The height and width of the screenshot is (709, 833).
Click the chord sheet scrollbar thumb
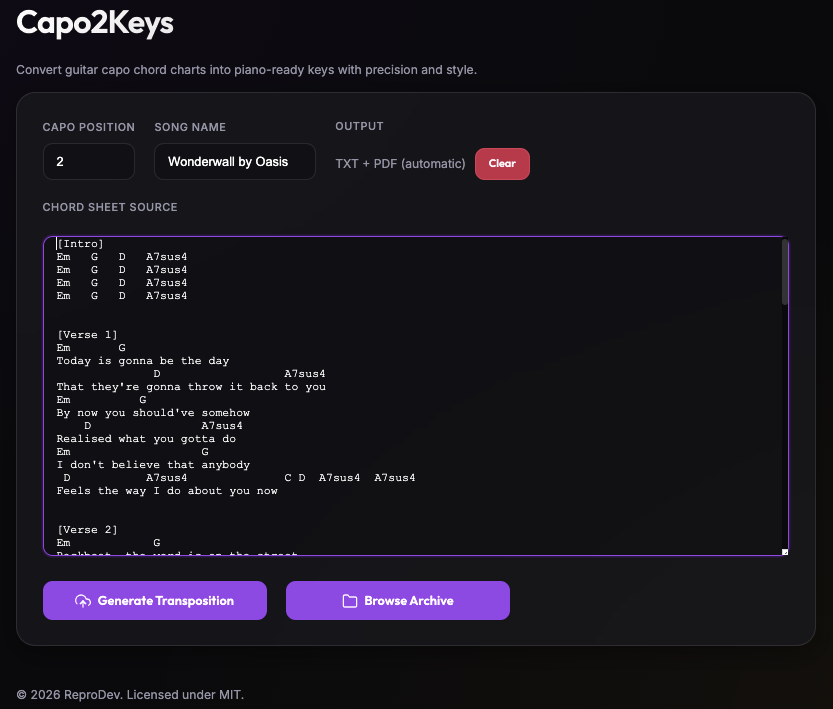pos(785,272)
